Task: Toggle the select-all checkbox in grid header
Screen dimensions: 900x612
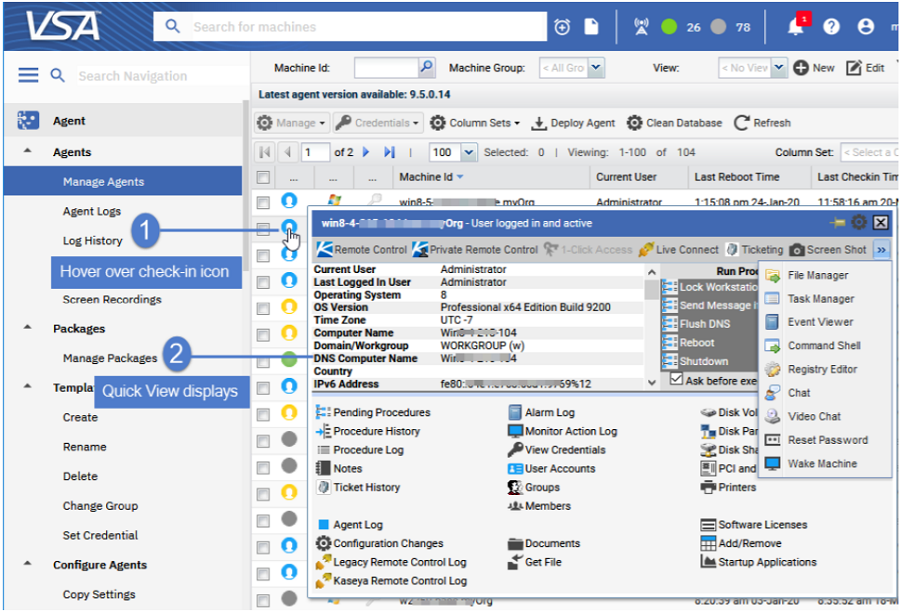Action: point(263,178)
